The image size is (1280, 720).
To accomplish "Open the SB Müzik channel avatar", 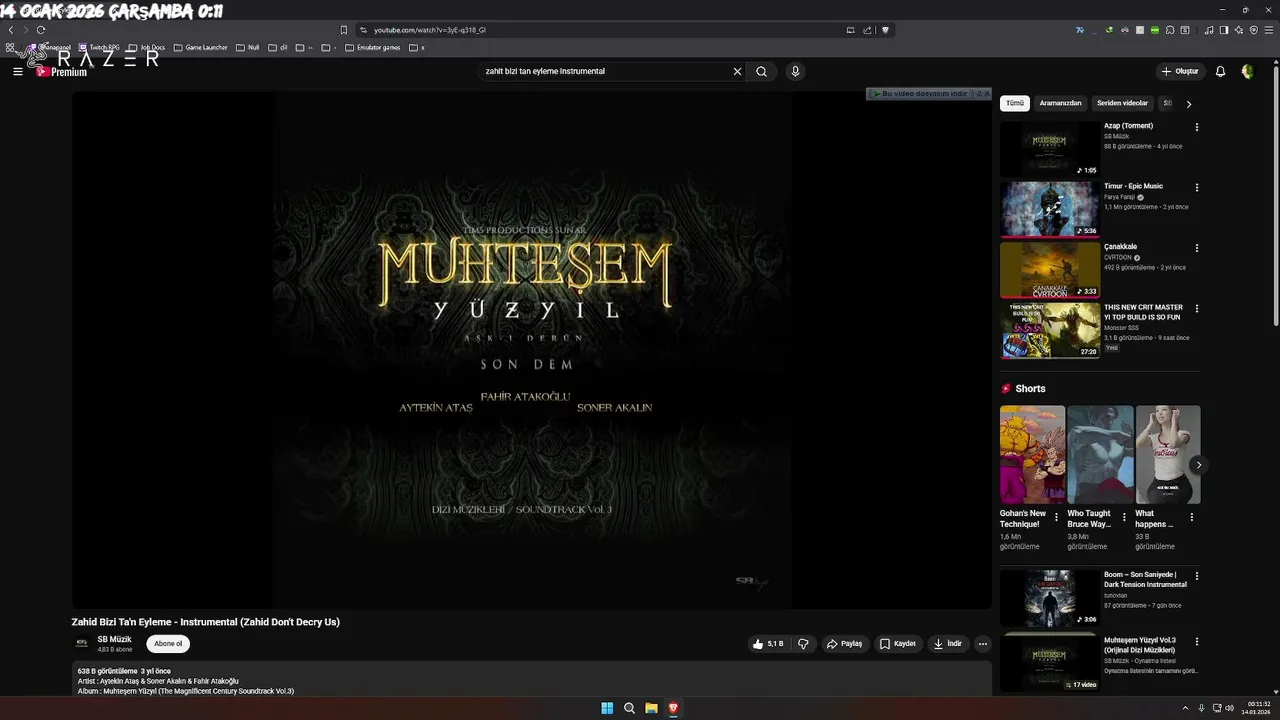I will (82, 644).
